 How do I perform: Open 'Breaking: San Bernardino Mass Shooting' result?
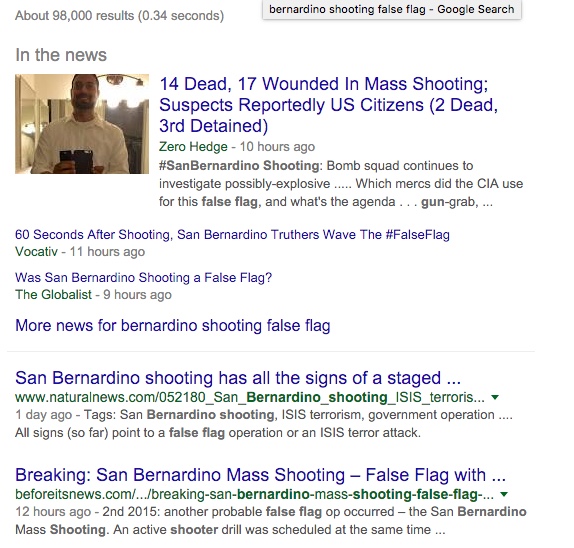pyautogui.click(x=260, y=475)
